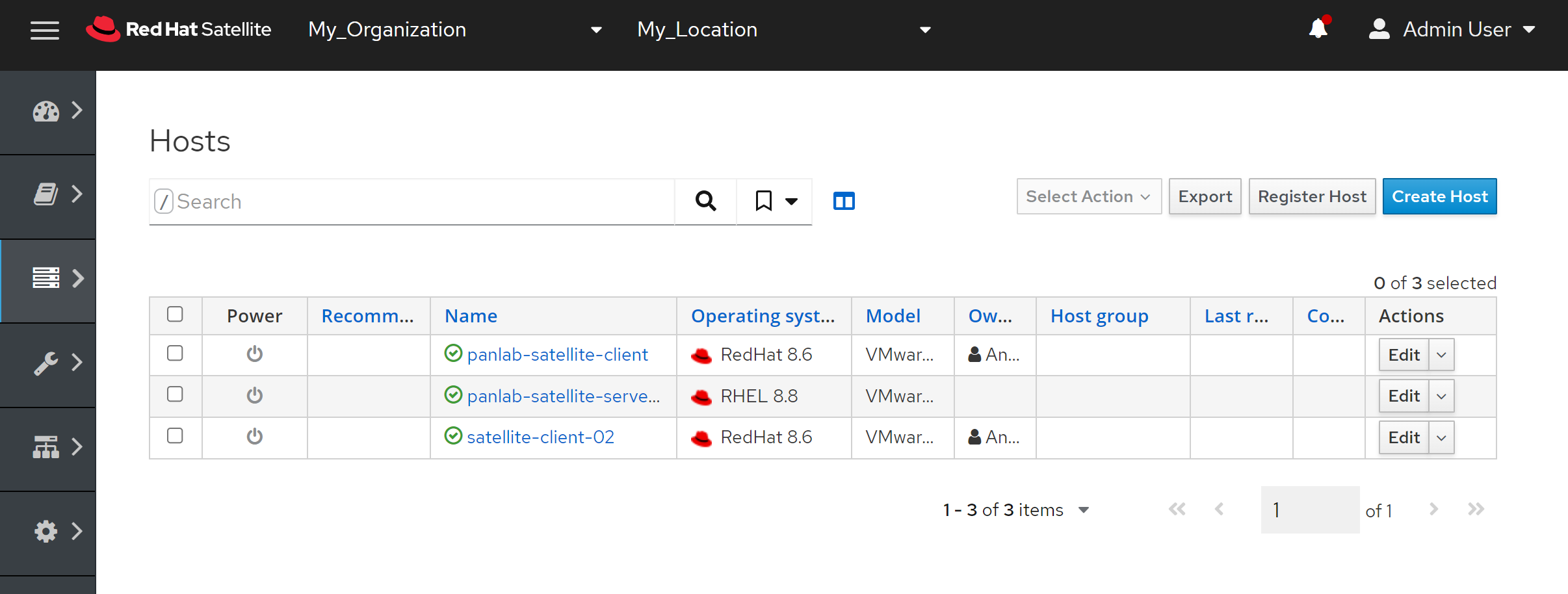Open the hamburger navigation menu
This screenshot has width=1568, height=594.
click(44, 30)
